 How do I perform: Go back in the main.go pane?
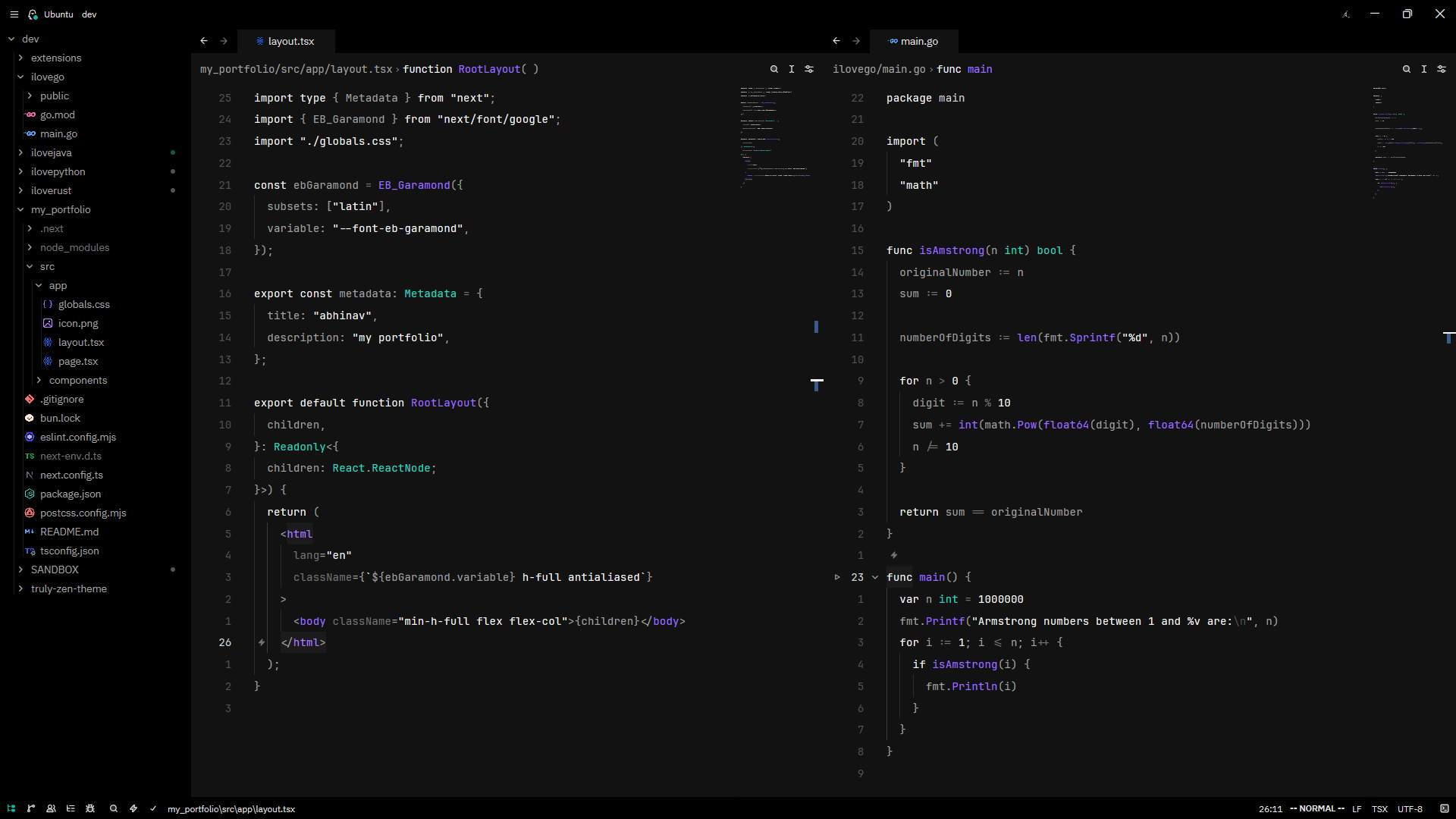836,41
